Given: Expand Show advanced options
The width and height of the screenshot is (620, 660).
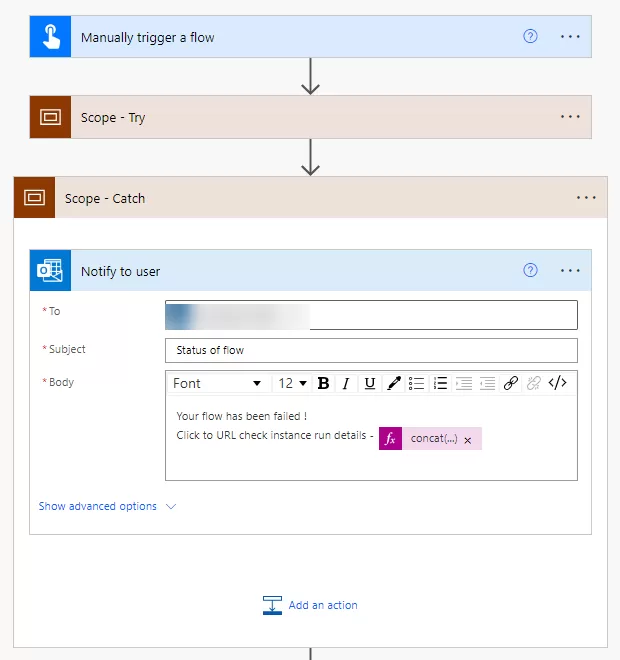Looking at the screenshot, I should [x=107, y=506].
